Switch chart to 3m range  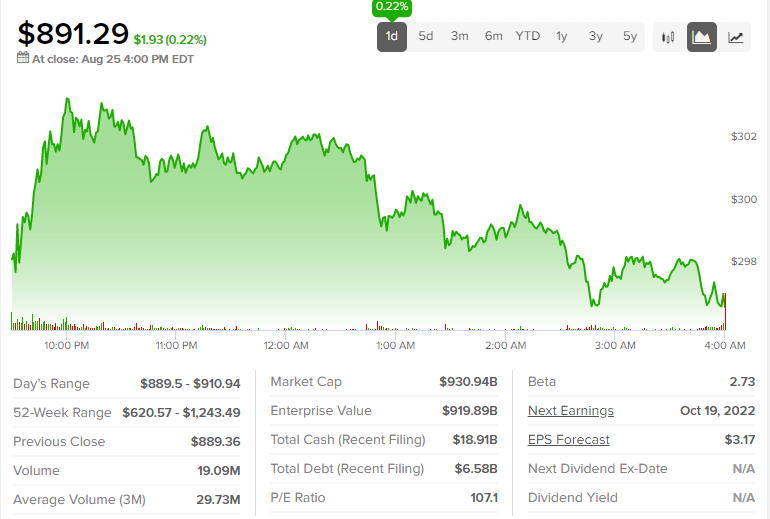point(460,36)
